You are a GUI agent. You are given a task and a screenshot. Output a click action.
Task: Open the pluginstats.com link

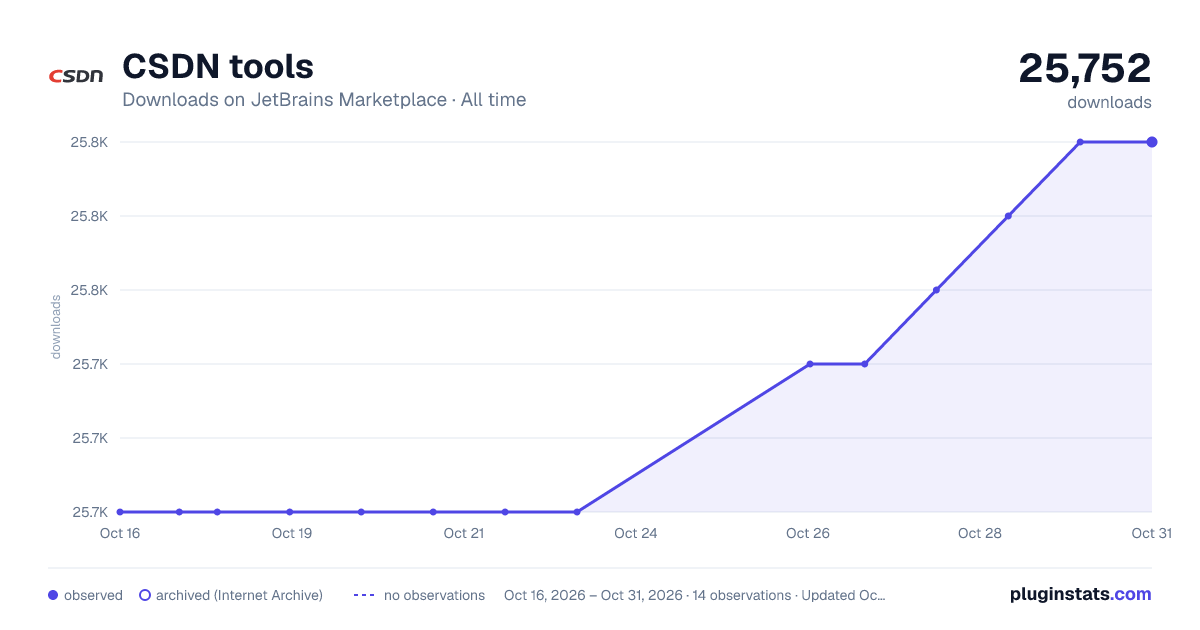1081,594
